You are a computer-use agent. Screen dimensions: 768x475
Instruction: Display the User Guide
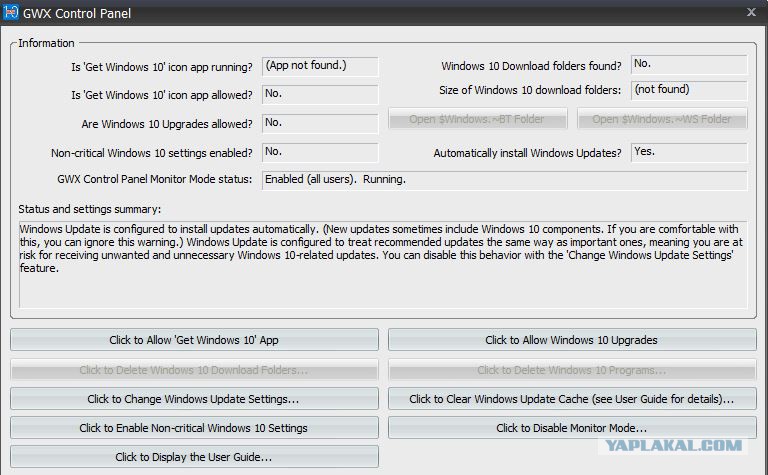tap(194, 457)
